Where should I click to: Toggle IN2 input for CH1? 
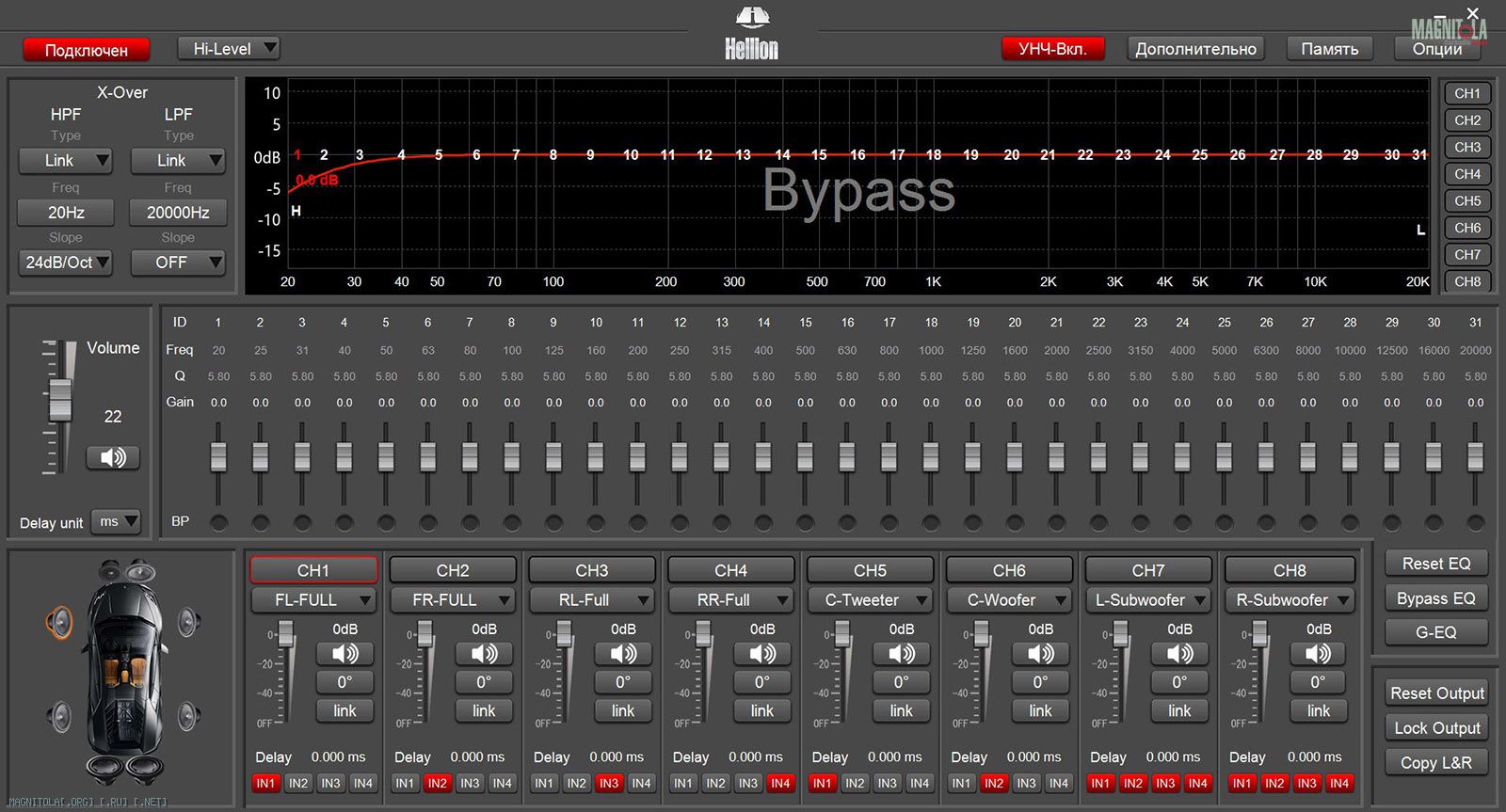click(298, 783)
